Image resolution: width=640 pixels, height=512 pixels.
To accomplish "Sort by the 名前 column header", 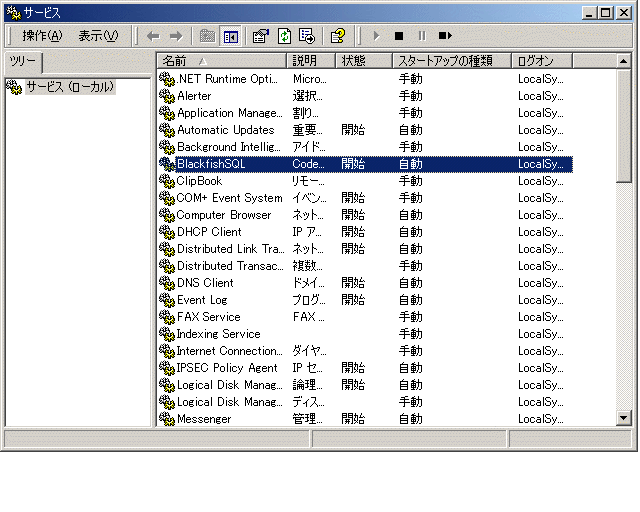I will (222, 61).
